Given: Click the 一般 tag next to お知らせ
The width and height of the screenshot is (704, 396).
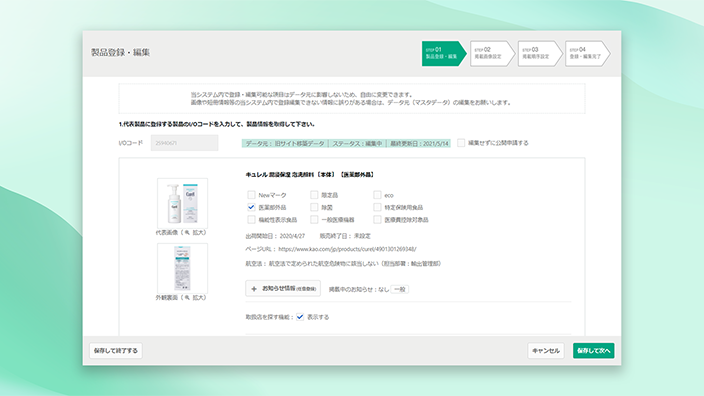Looking at the screenshot, I should 400,290.
